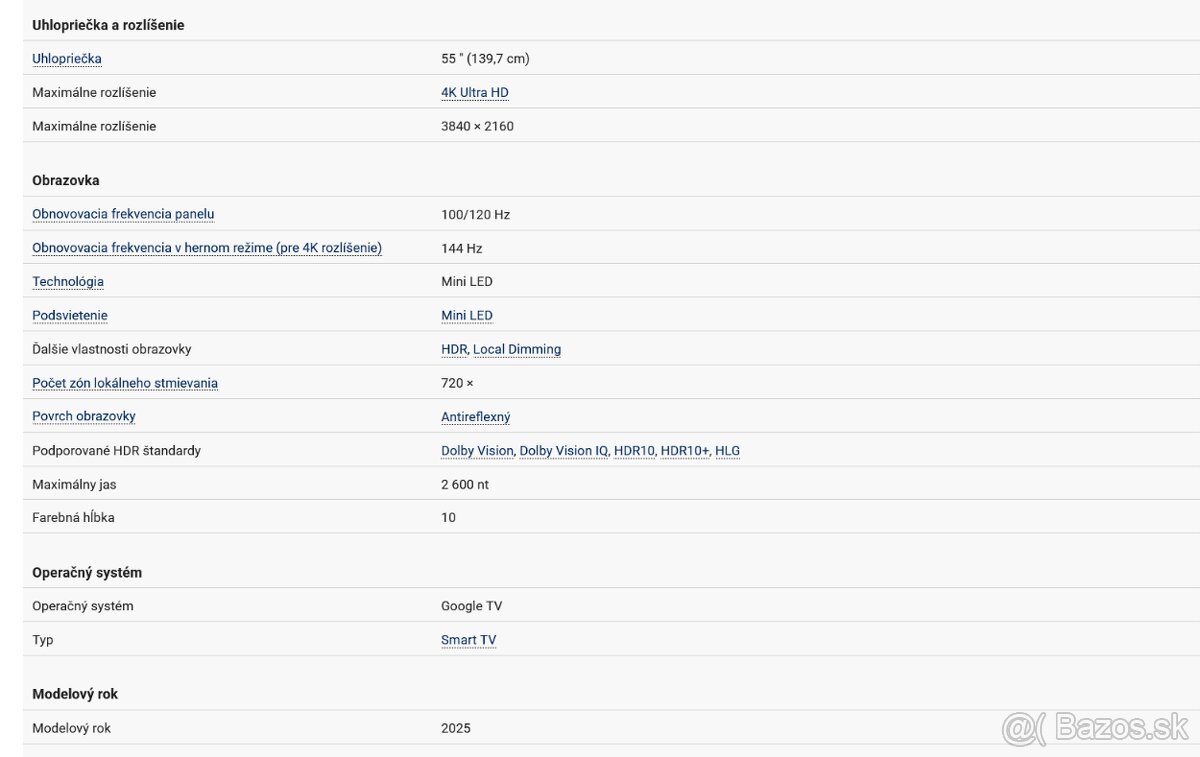The width and height of the screenshot is (1200, 757).
Task: Open Obnovovacia frekvencia panelu link
Action: pyautogui.click(x=123, y=214)
